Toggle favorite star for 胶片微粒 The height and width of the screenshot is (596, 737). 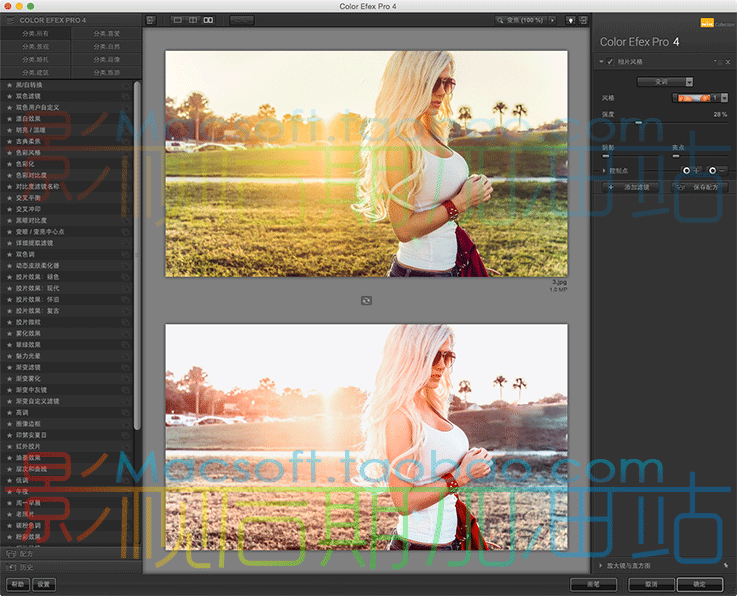(x=9, y=322)
